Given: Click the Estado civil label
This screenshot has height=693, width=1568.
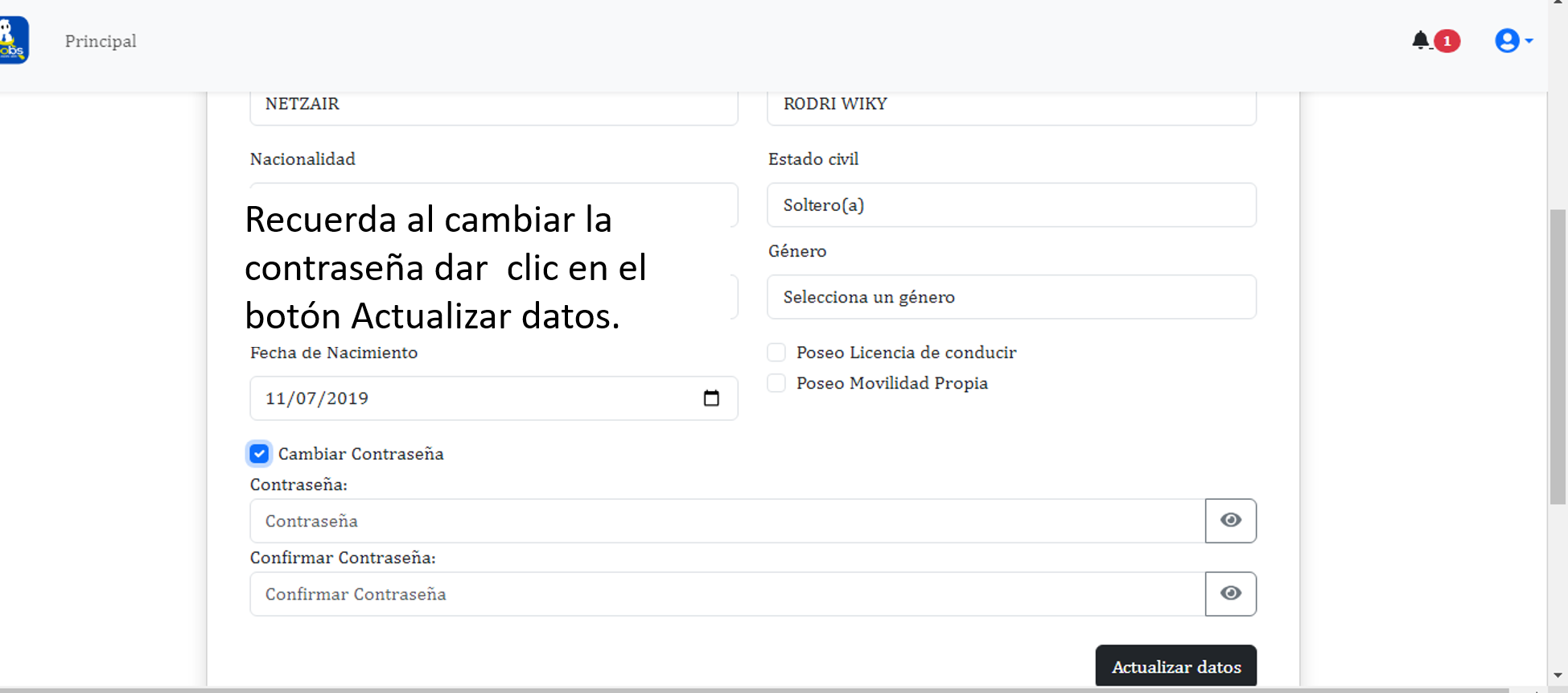Looking at the screenshot, I should point(813,159).
